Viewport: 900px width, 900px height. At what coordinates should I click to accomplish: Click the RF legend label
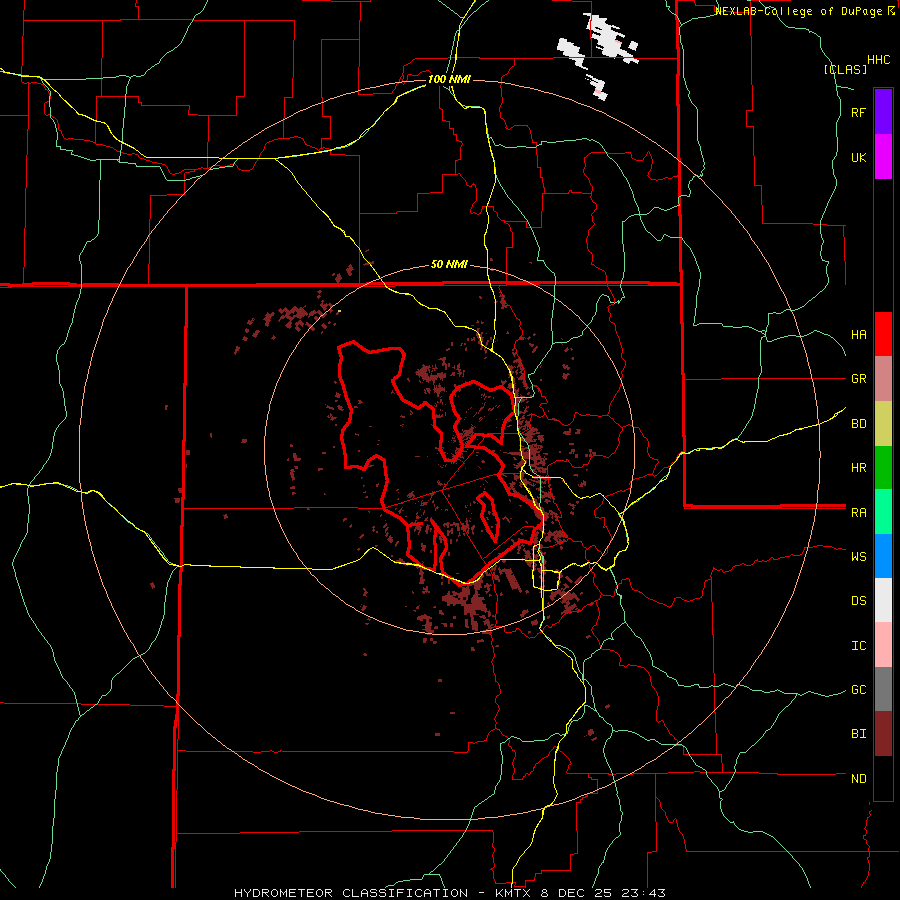(x=858, y=112)
